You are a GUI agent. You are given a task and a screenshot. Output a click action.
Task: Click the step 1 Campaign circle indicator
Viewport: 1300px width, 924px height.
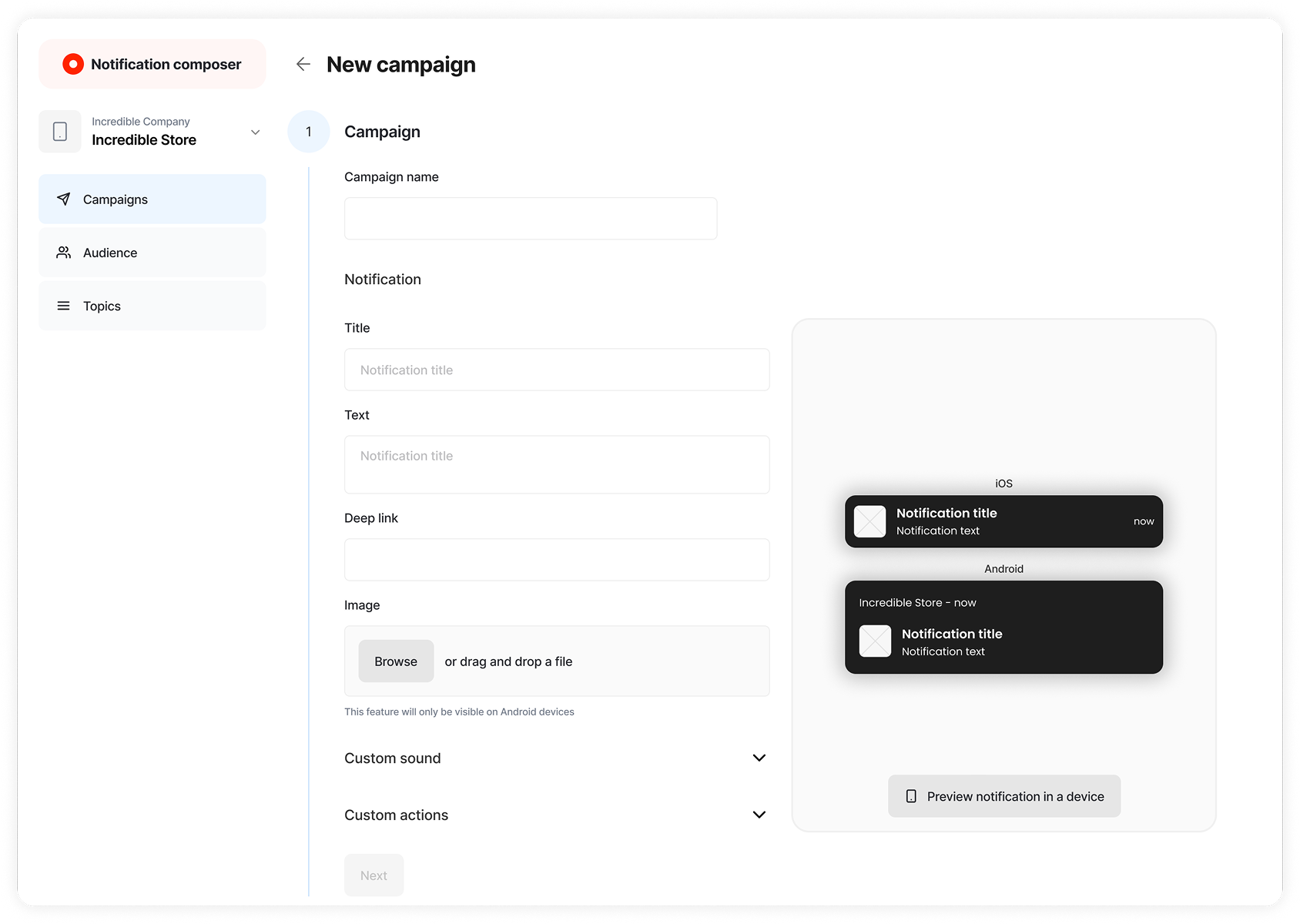(x=309, y=132)
